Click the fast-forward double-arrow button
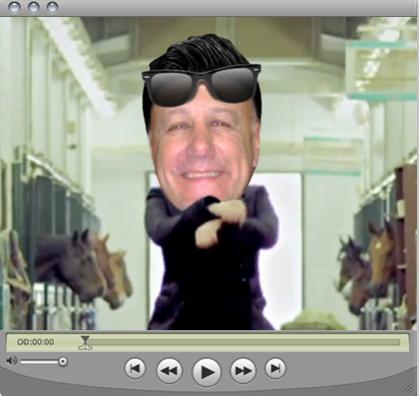 point(243,370)
